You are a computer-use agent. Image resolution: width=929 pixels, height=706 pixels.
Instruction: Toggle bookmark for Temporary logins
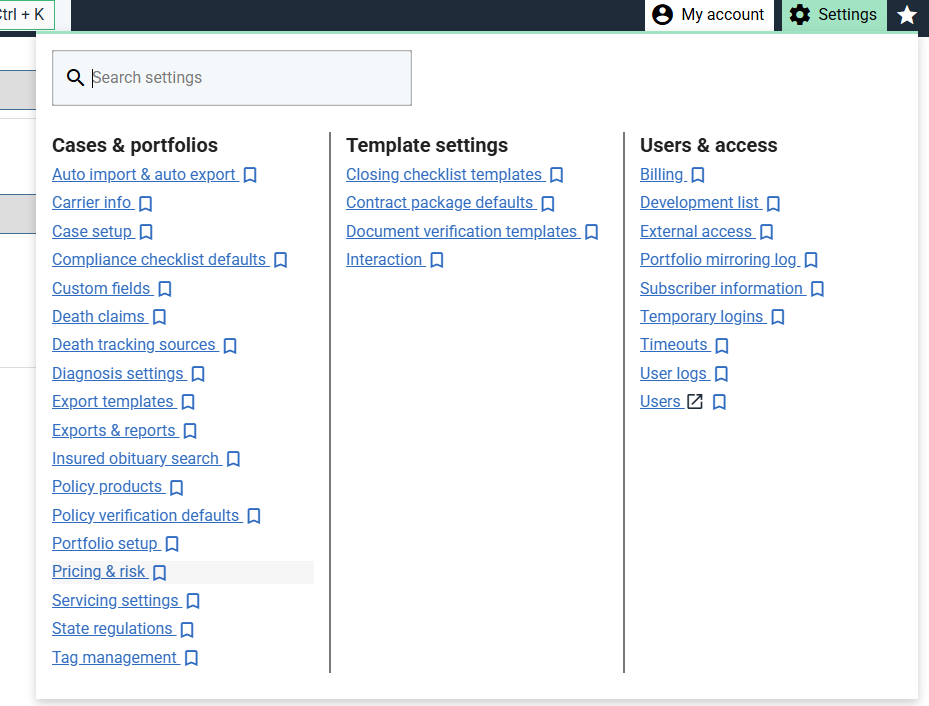778,317
